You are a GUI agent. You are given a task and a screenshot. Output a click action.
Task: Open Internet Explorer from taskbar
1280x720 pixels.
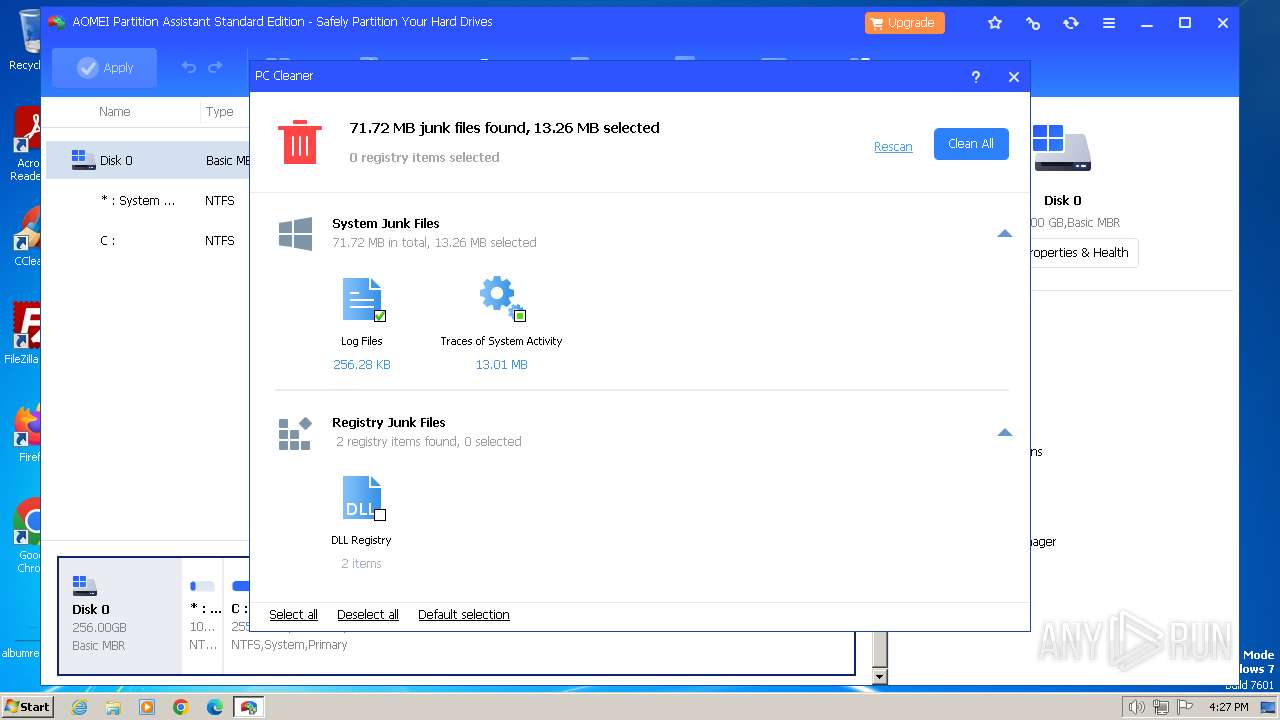tap(79, 707)
